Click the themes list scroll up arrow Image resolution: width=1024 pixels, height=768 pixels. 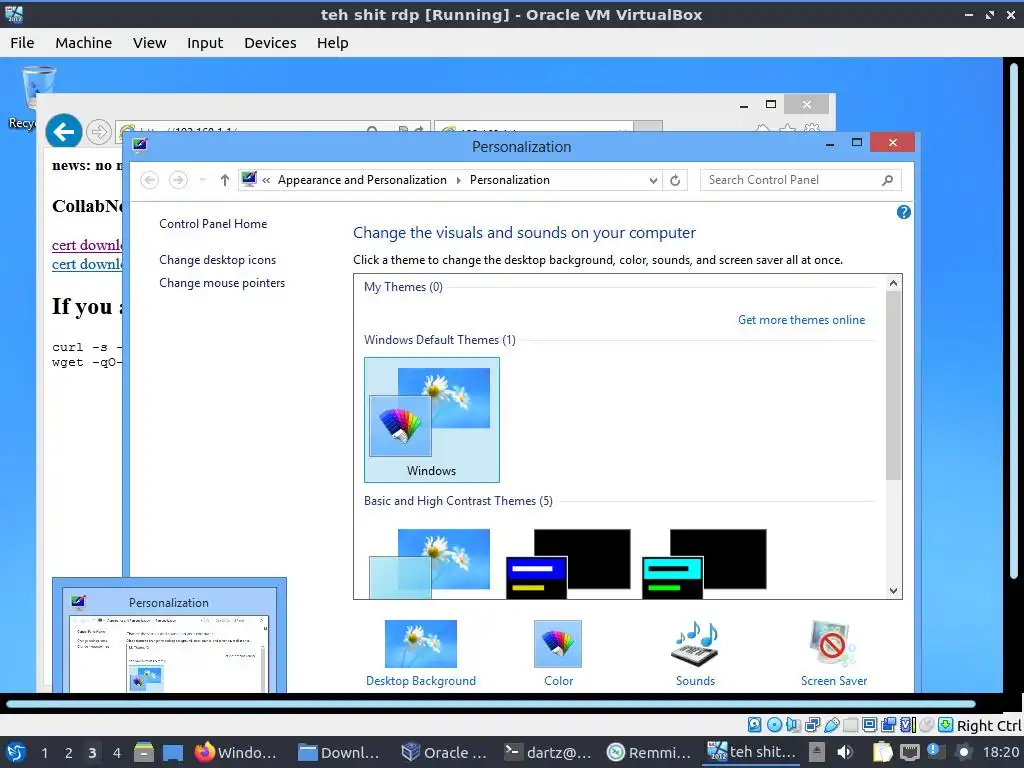click(893, 283)
